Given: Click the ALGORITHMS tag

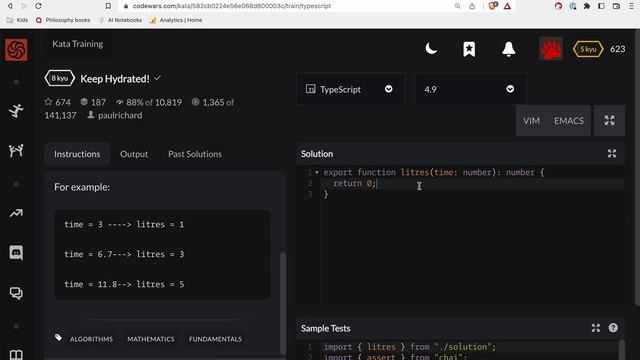Looking at the screenshot, I should [x=91, y=339].
